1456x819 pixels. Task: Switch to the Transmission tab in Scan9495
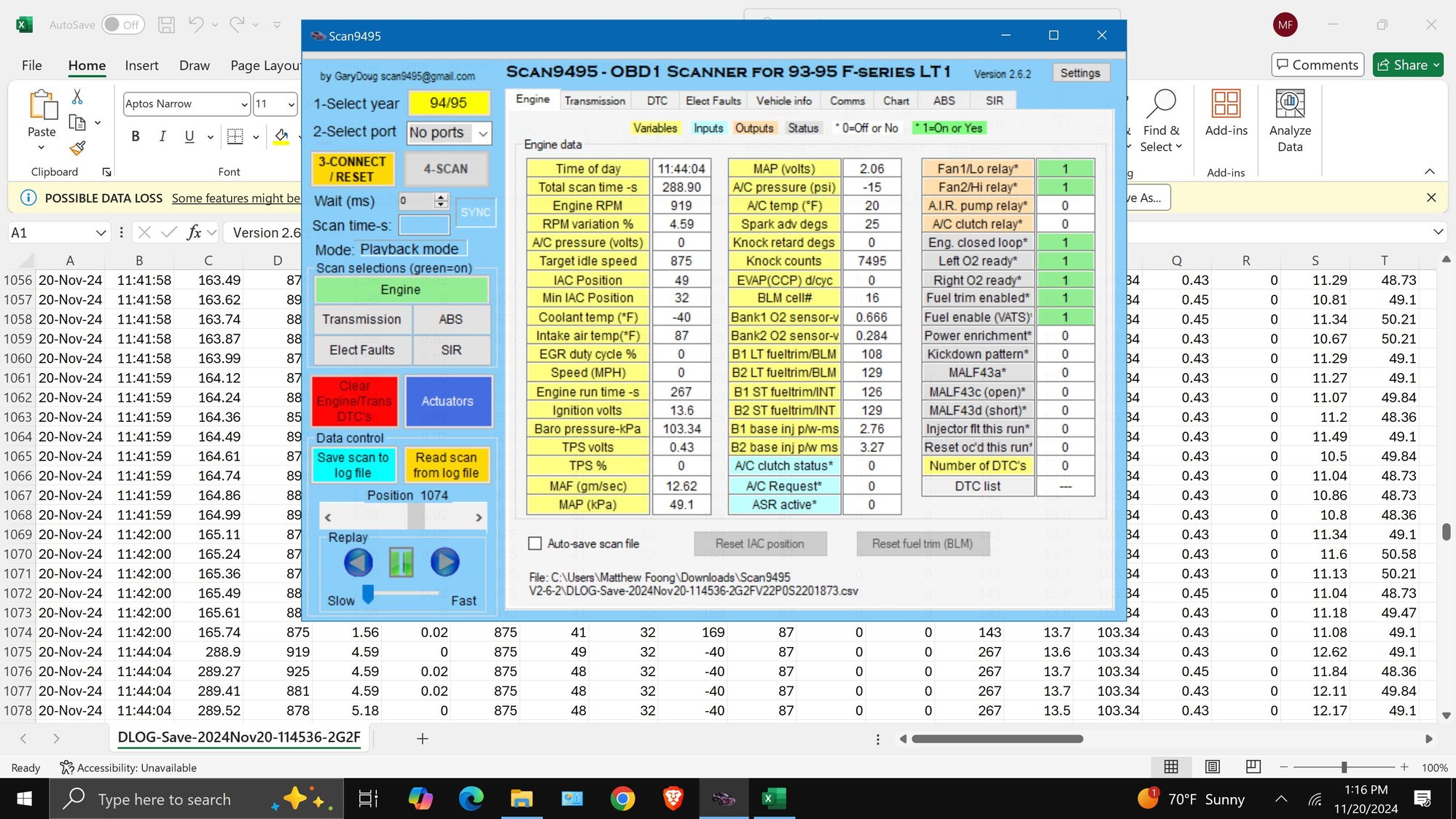tap(595, 101)
